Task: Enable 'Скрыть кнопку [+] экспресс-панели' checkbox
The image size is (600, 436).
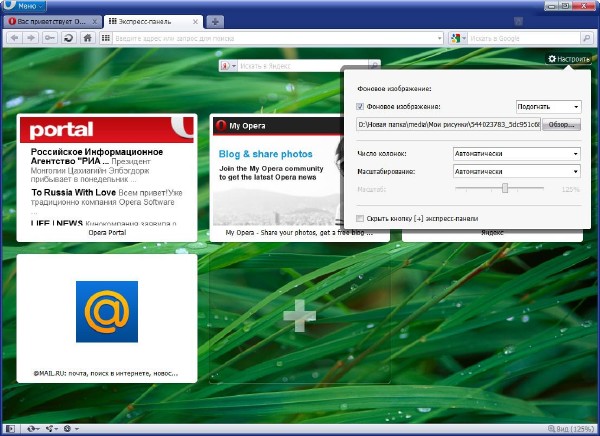Action: [x=360, y=218]
